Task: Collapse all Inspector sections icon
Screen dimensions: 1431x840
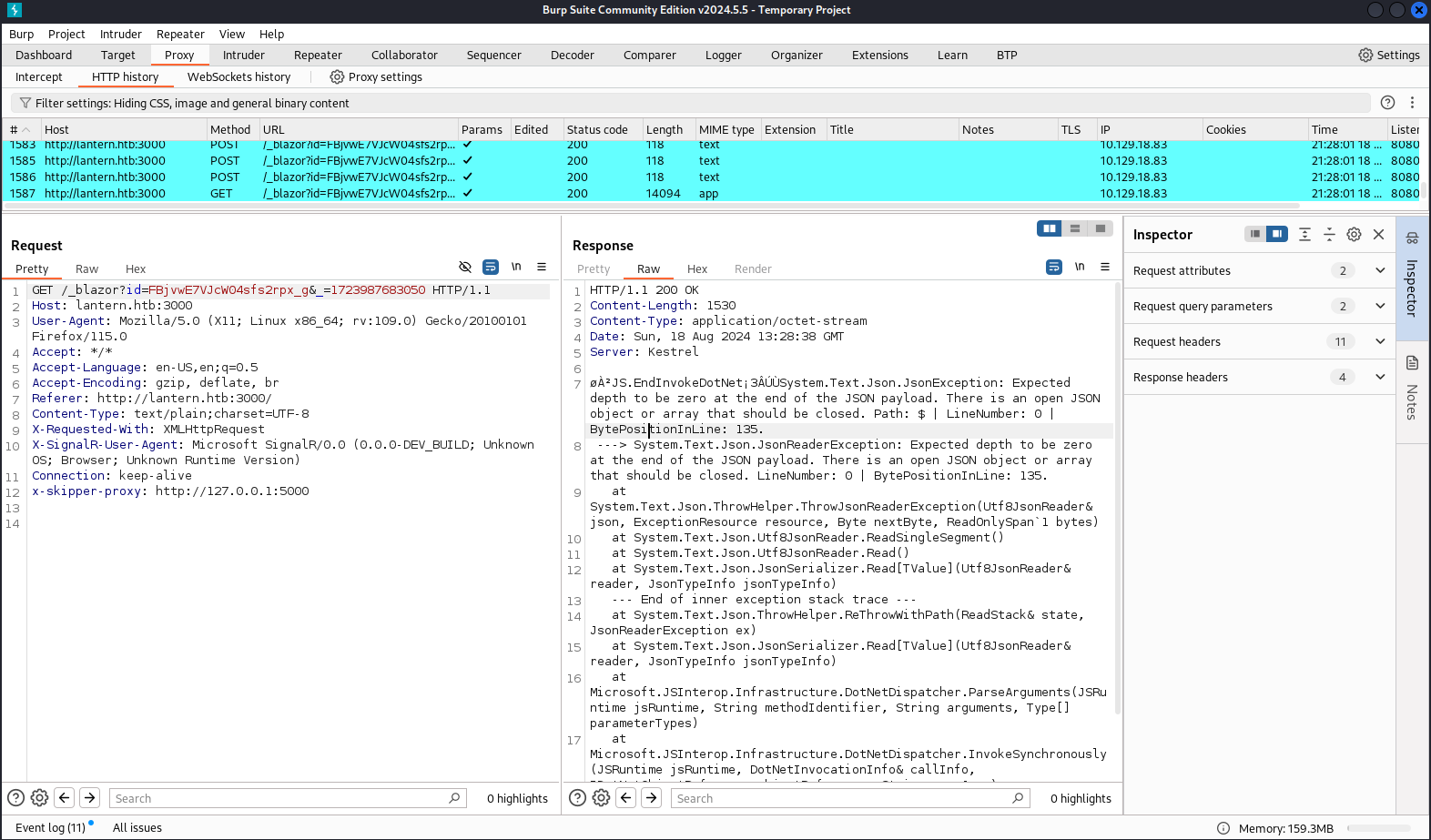Action: [x=1329, y=234]
